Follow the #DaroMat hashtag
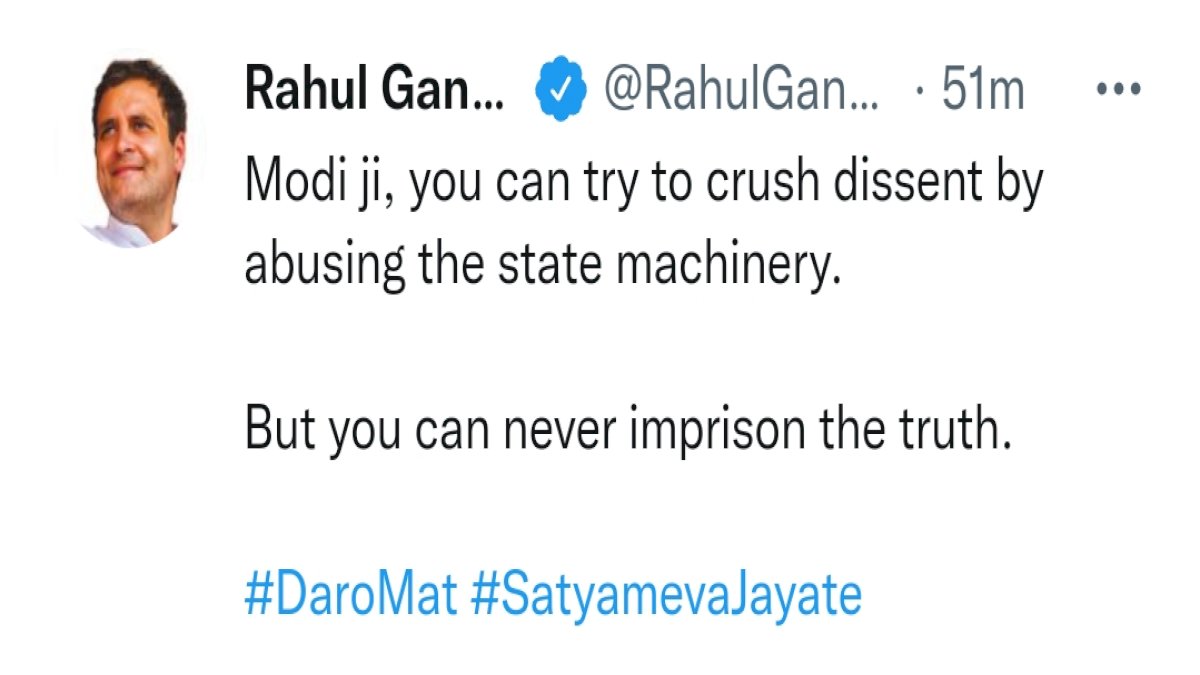The height and width of the screenshot is (675, 1200). (351, 597)
